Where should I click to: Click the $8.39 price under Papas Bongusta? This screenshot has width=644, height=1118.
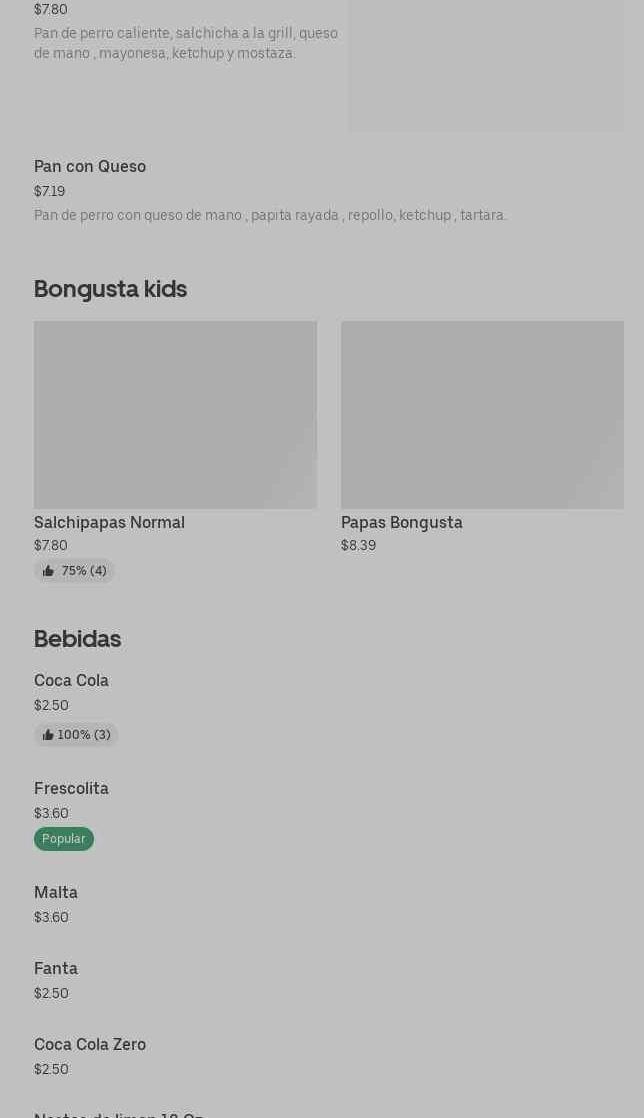[x=358, y=546]
